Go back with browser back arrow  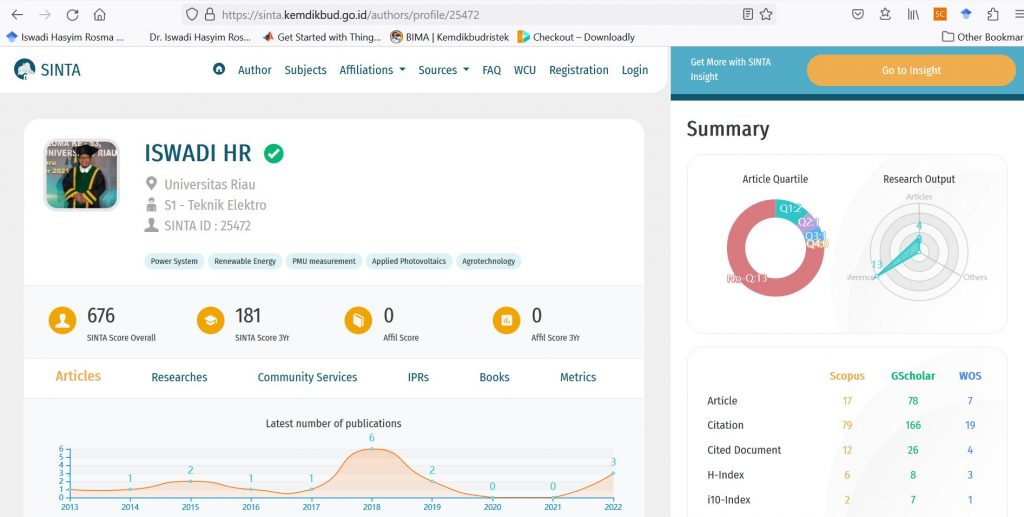(18, 14)
